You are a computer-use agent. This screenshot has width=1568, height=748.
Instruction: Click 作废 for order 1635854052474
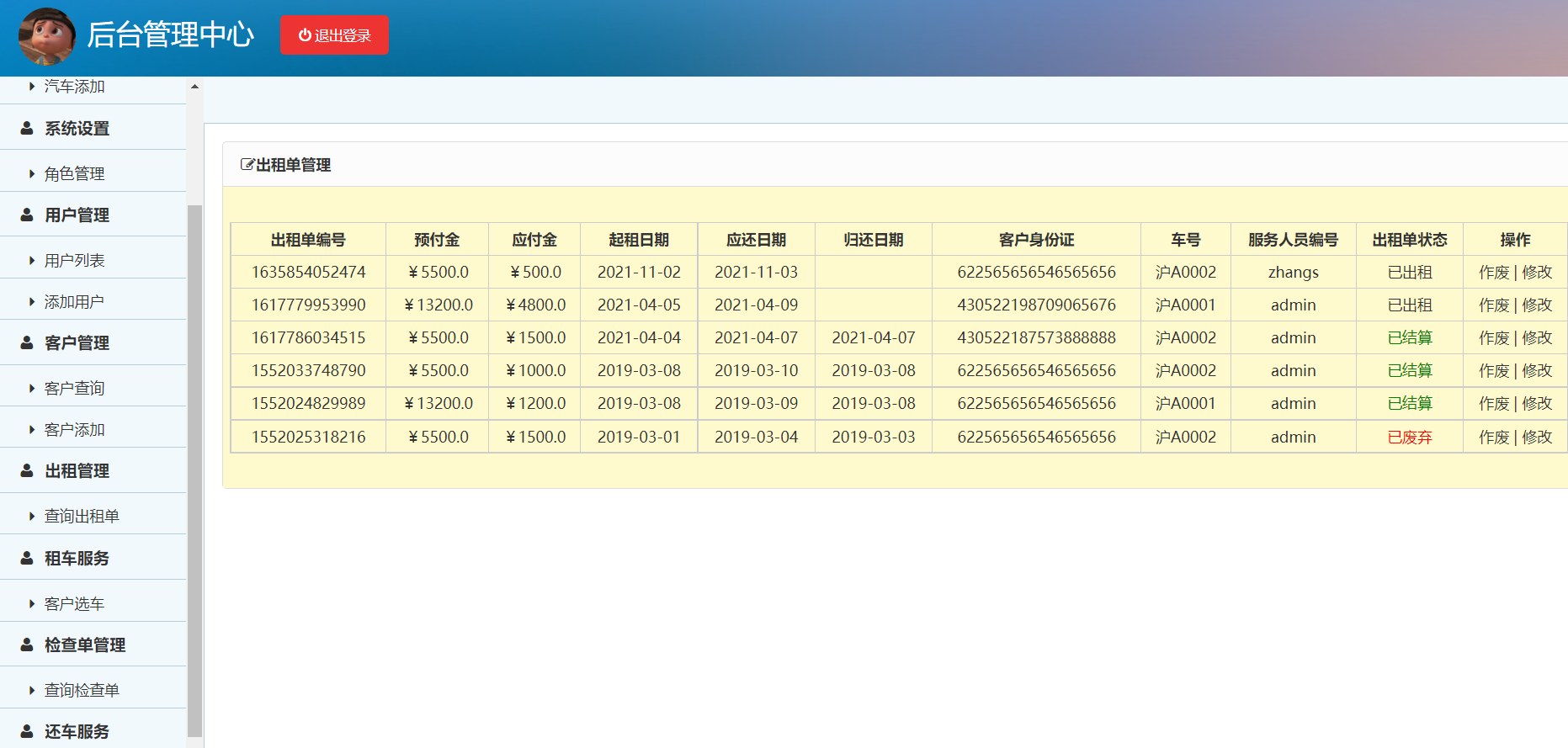point(1494,272)
